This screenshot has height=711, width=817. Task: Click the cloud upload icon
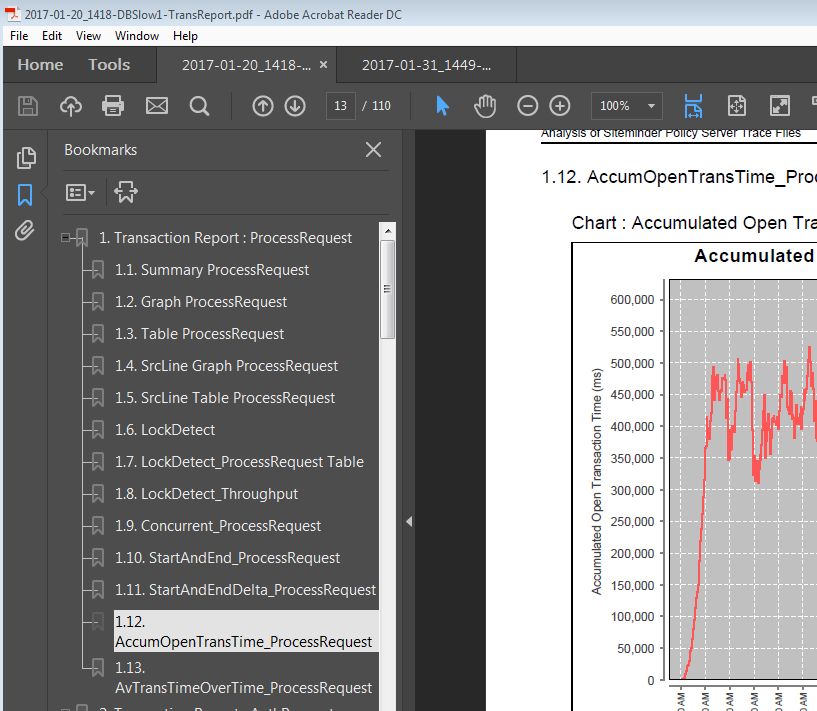[x=71, y=106]
